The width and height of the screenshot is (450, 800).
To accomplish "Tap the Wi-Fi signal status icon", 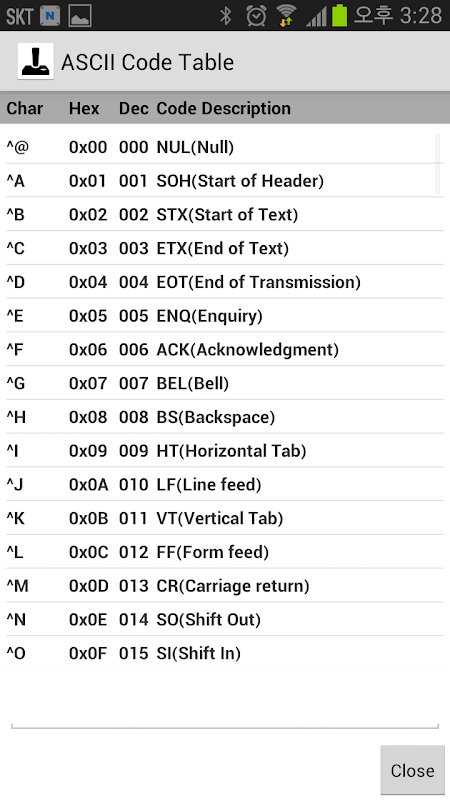I will pos(286,15).
